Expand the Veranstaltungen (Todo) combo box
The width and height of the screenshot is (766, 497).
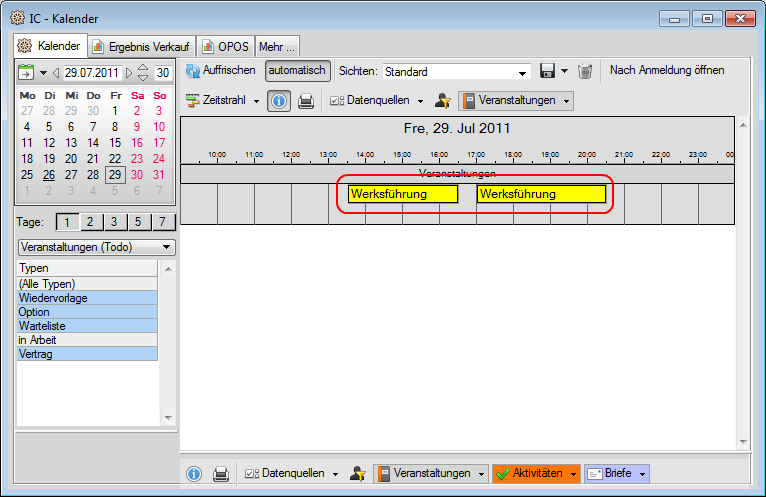click(96, 247)
